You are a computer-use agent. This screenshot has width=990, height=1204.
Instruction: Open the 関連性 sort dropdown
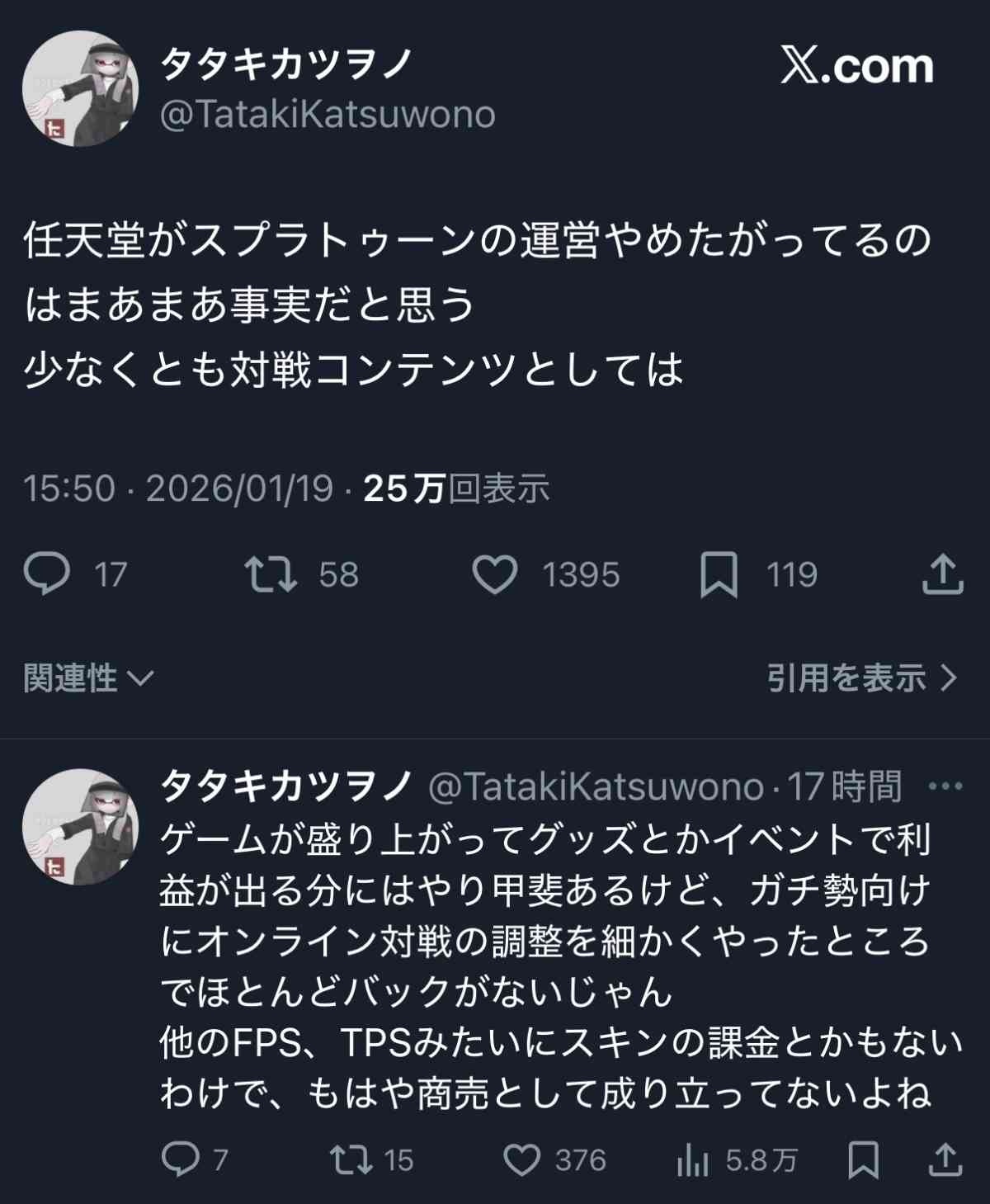87,678
